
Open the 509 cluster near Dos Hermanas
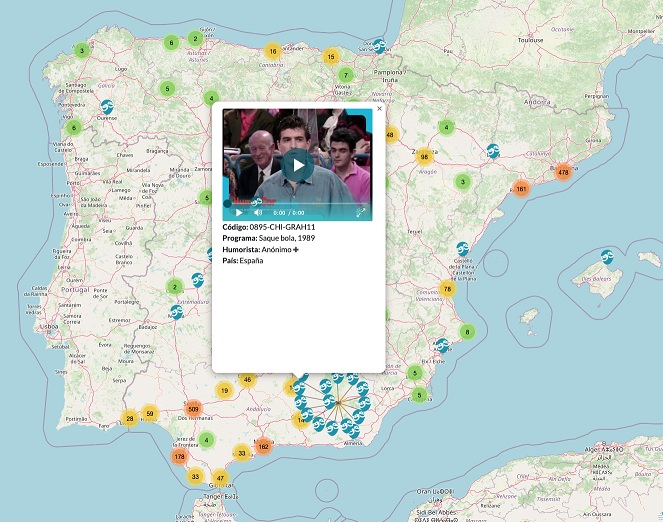tap(193, 409)
